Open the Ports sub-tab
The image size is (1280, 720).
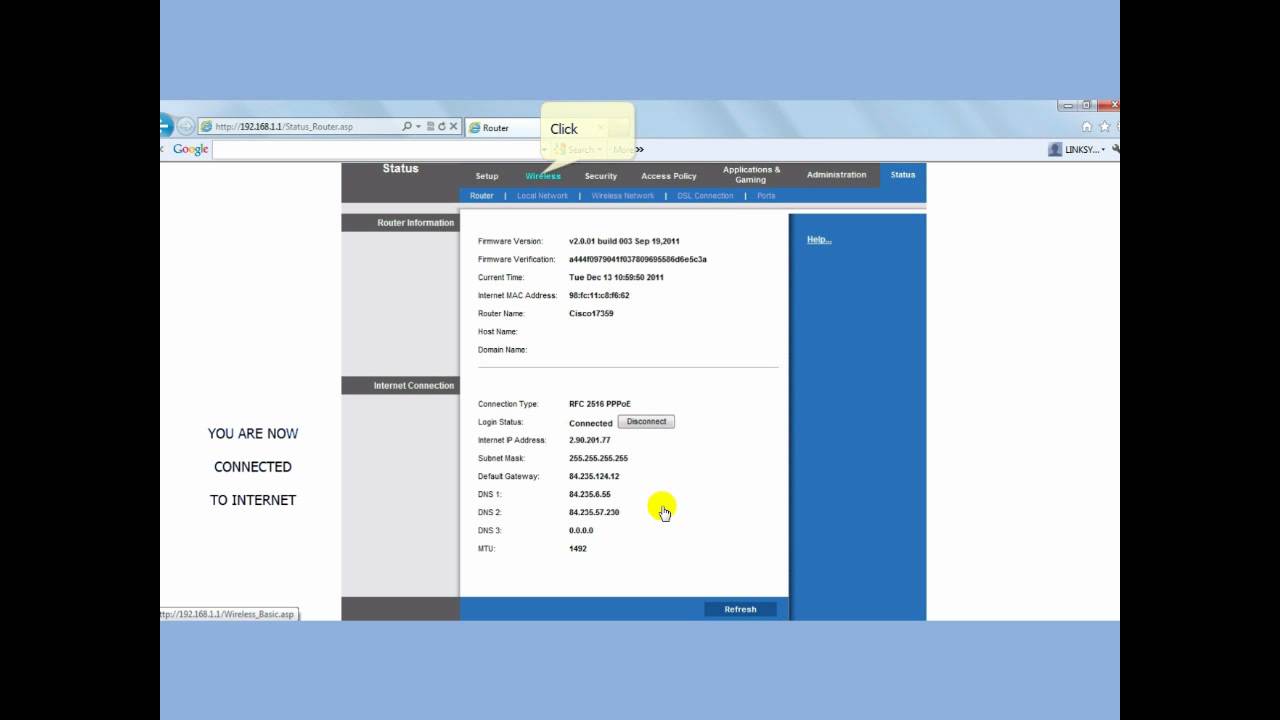coord(766,196)
